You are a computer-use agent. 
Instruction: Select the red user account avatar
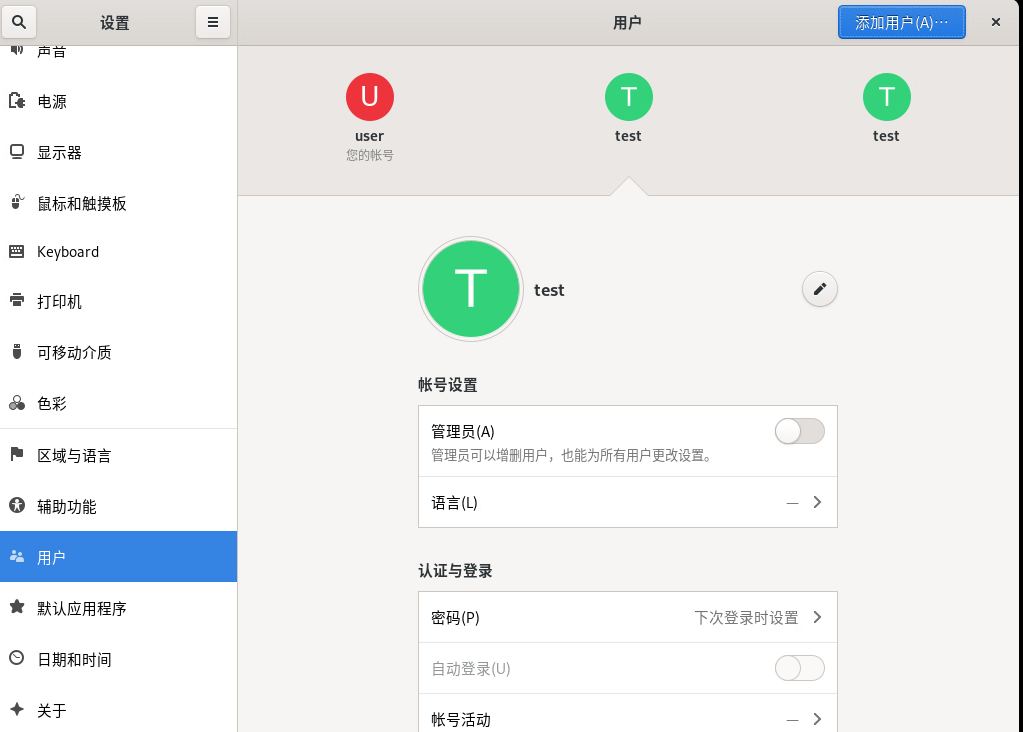[x=370, y=97]
